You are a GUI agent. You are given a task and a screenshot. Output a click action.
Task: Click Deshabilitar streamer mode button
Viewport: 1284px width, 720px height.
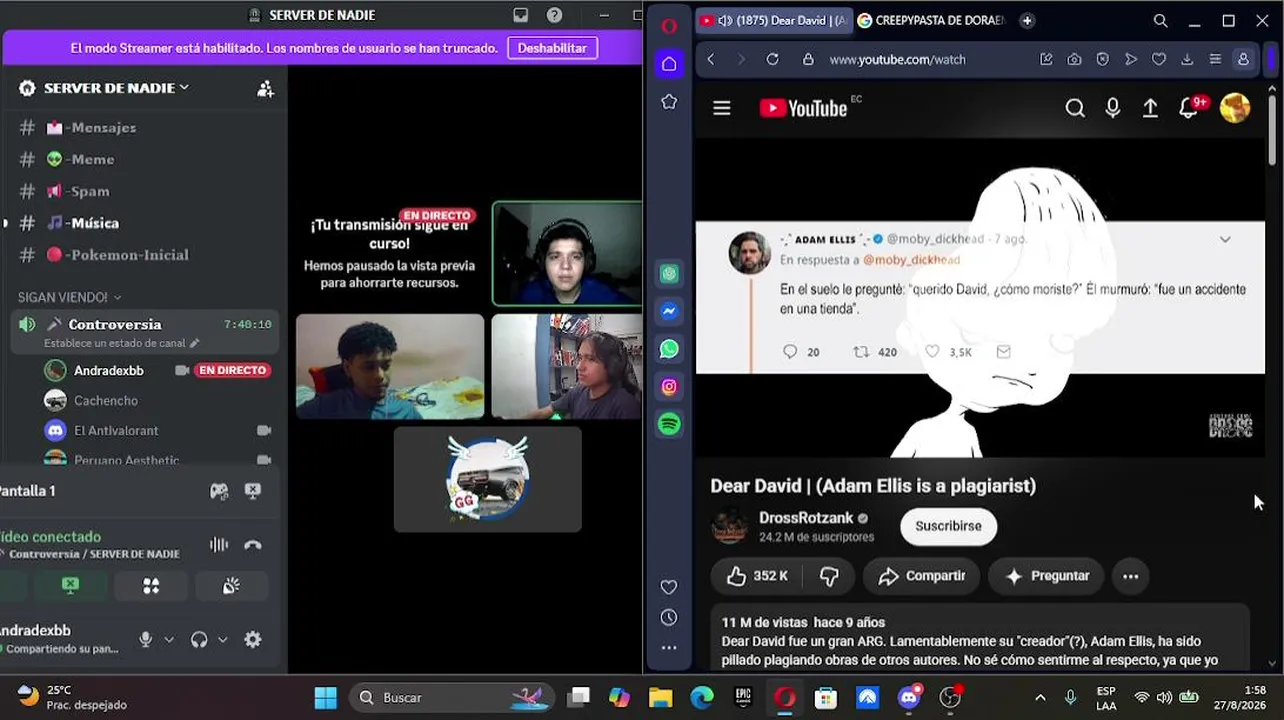(552, 48)
